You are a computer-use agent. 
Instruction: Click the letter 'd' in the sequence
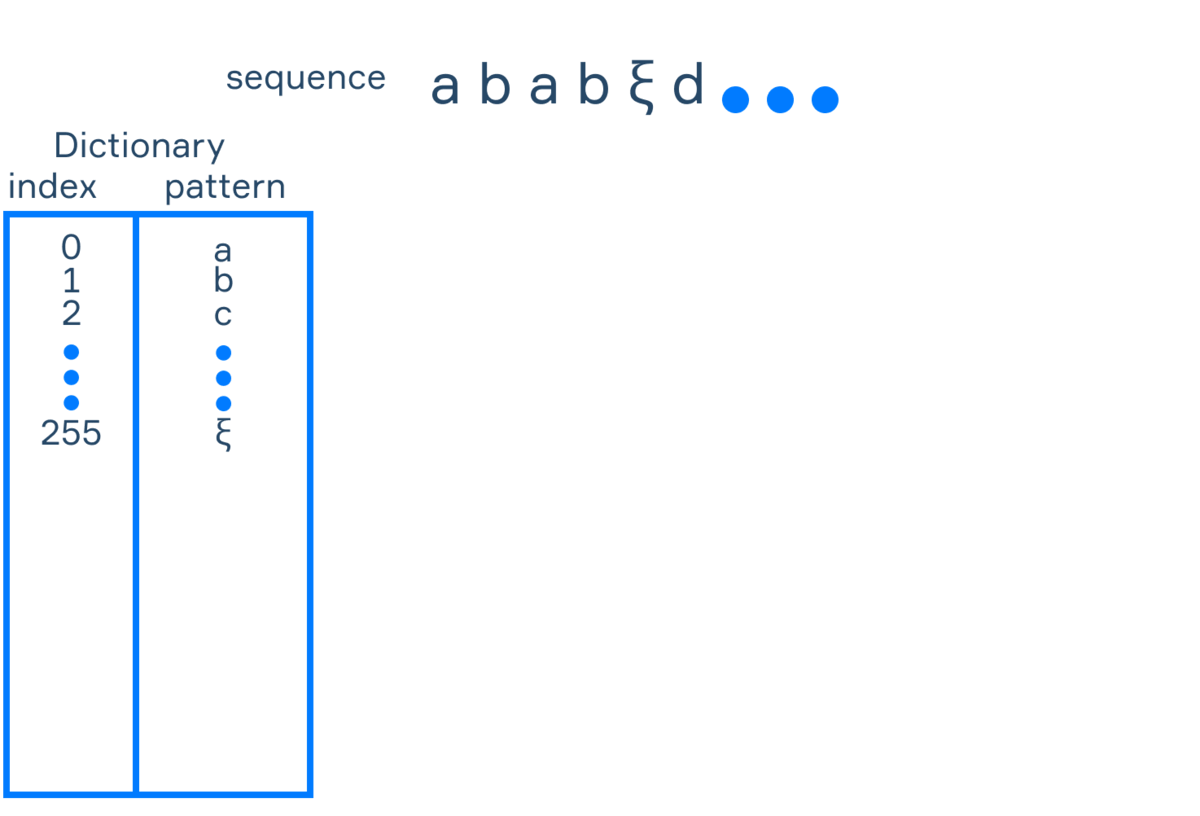(x=689, y=84)
